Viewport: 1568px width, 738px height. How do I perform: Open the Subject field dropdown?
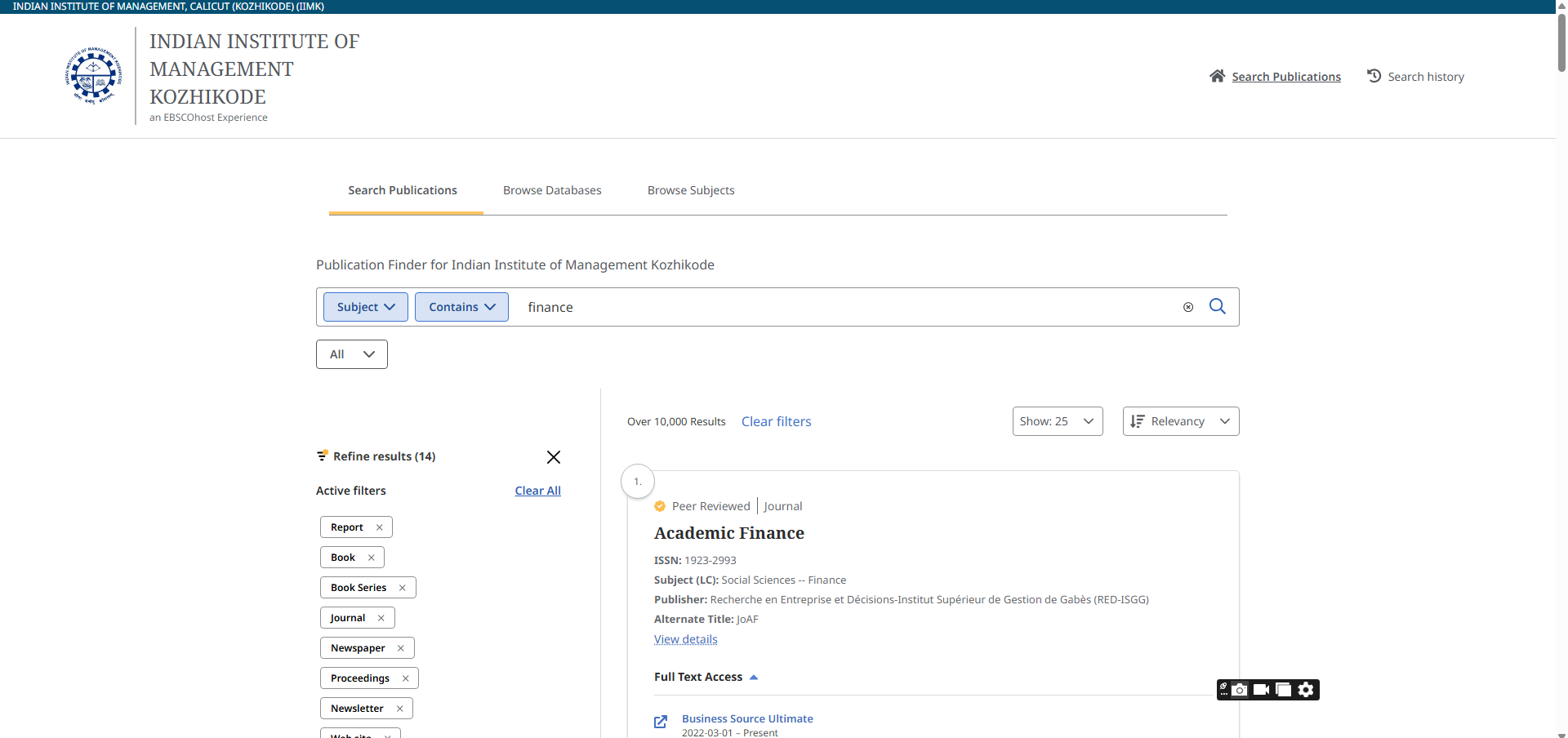(x=365, y=307)
